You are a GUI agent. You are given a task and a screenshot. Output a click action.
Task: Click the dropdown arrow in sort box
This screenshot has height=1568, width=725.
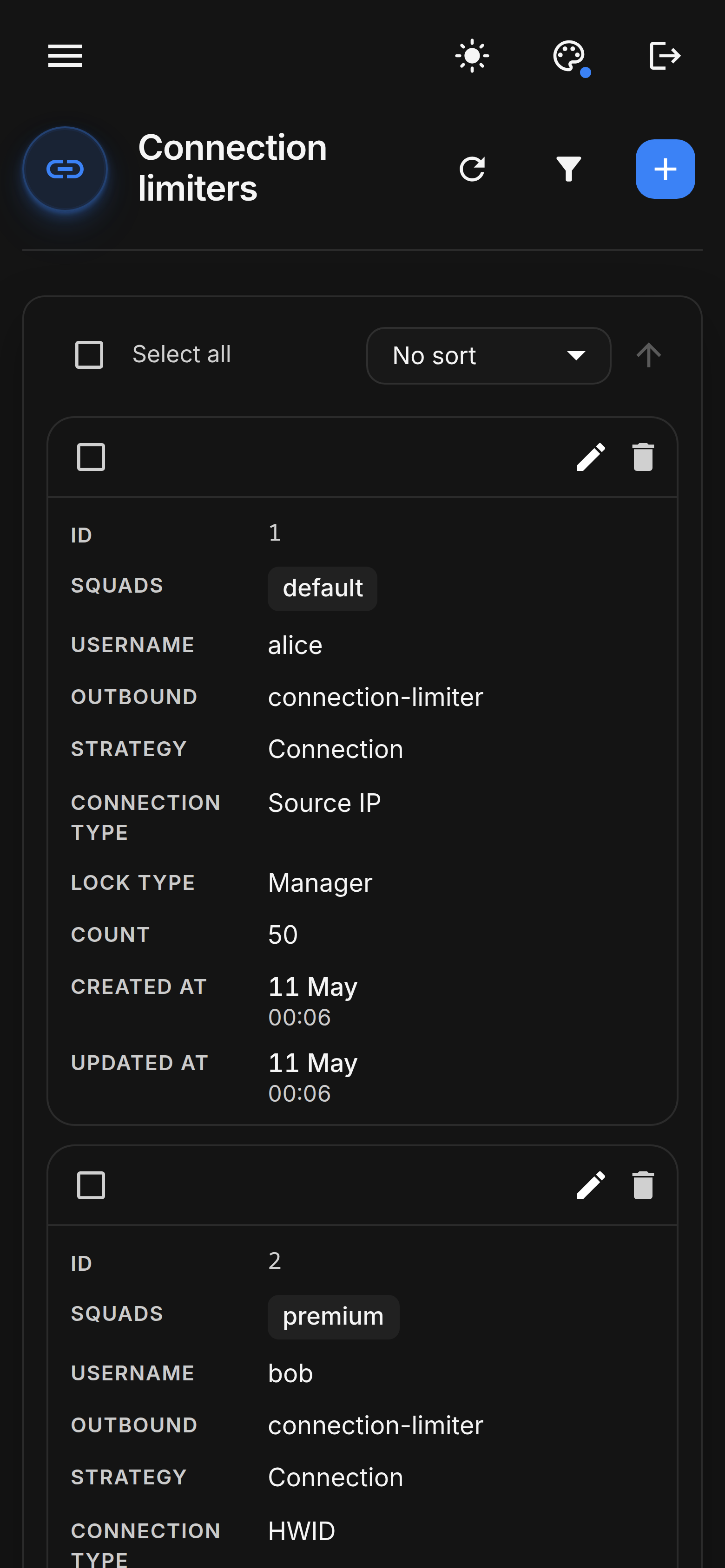[x=576, y=355]
